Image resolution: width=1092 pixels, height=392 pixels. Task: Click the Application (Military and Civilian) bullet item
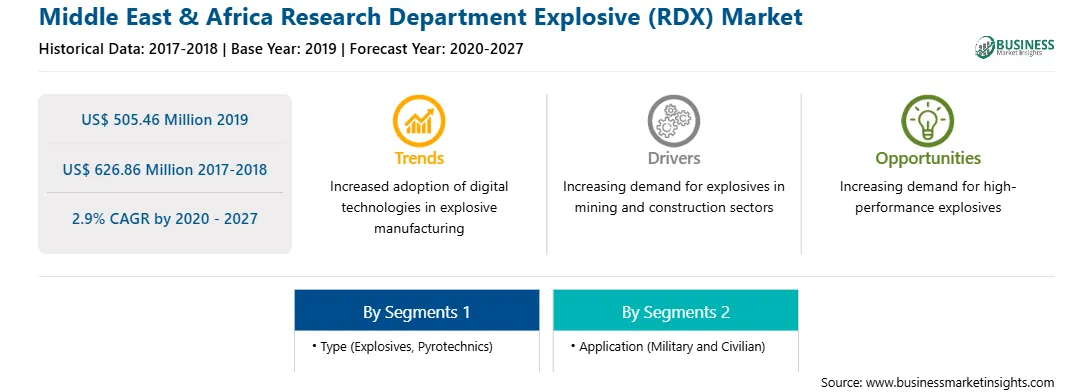click(x=667, y=346)
